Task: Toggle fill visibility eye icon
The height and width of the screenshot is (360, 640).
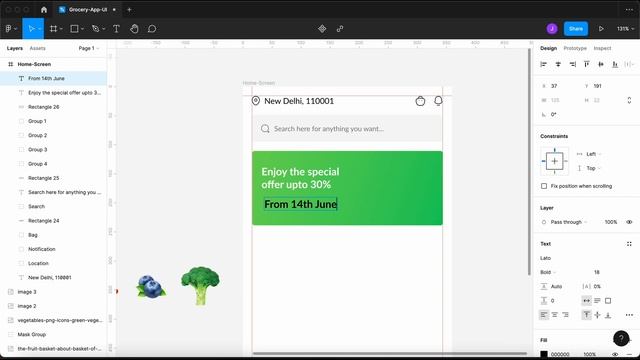Action: tap(615, 354)
